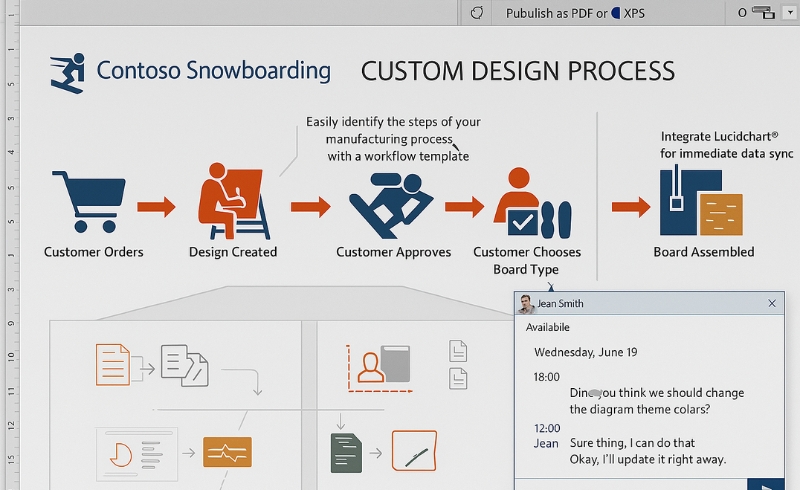800x490 pixels.
Task: Click the Wednesday, June 19 date in chat
Action: 586,352
